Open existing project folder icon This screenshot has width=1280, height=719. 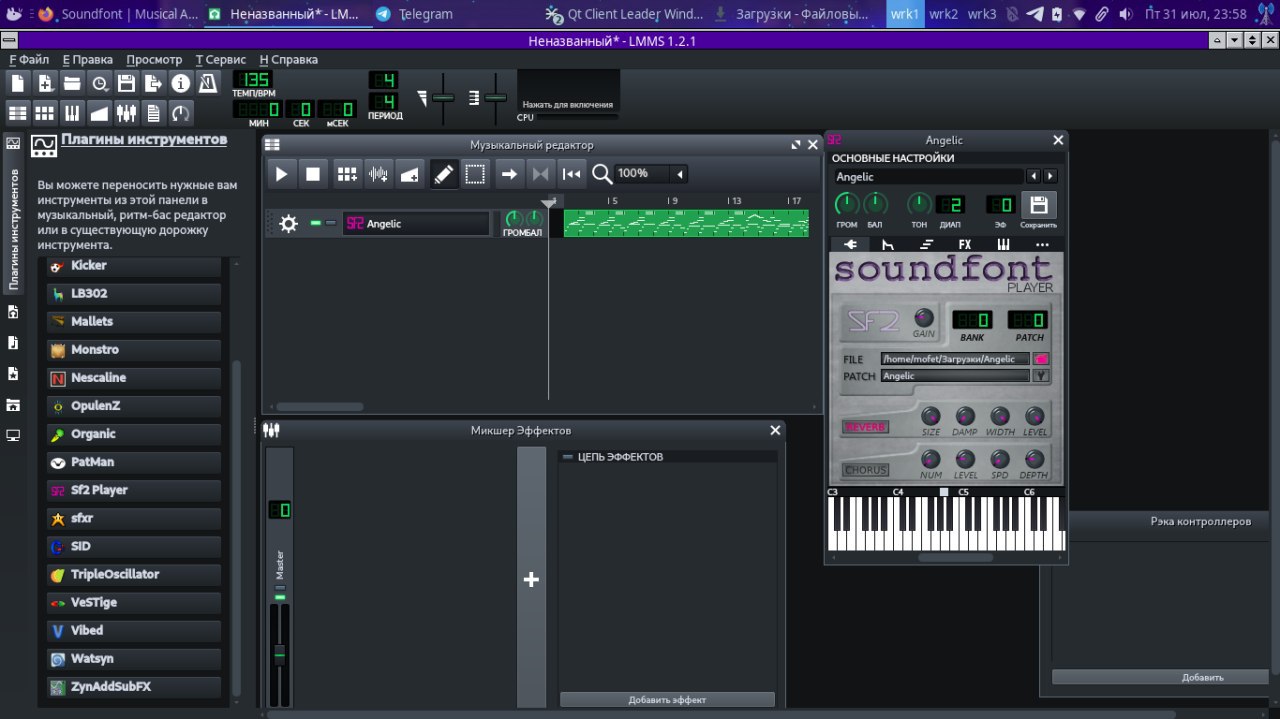coord(72,83)
